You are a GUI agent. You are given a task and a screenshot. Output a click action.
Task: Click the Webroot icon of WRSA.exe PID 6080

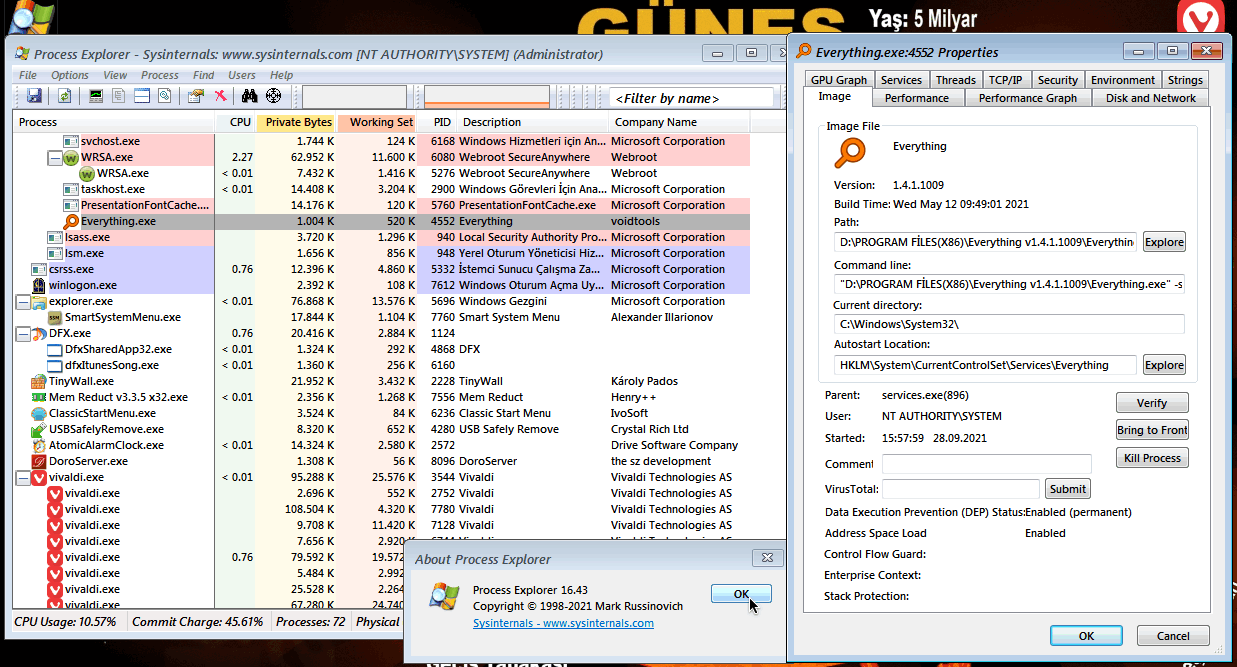tap(71, 157)
